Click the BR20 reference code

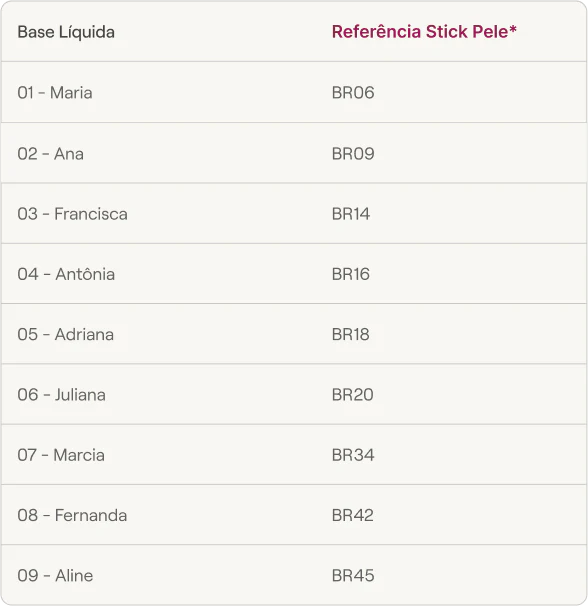(x=353, y=395)
